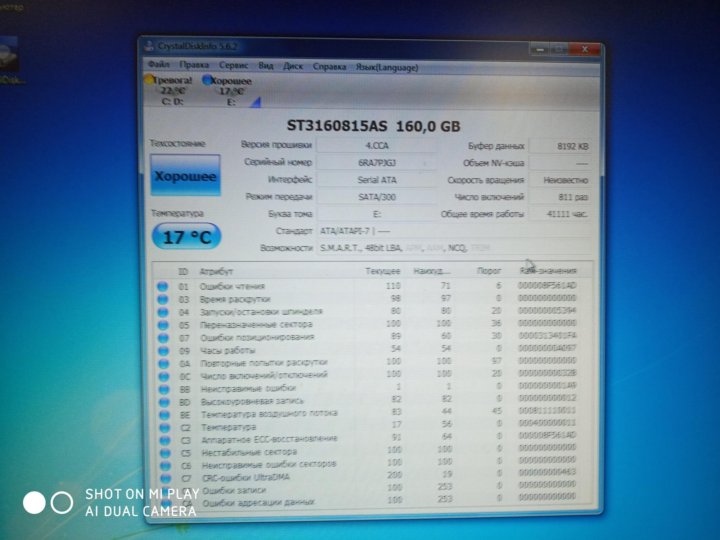
Task: Click status icon for 'Температура' C2 row
Action: pyautogui.click(x=162, y=427)
